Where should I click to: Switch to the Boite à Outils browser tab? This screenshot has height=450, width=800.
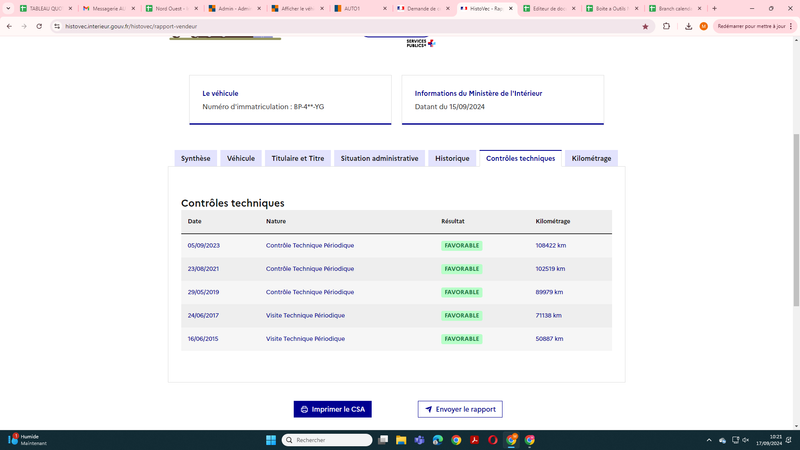click(x=612, y=8)
